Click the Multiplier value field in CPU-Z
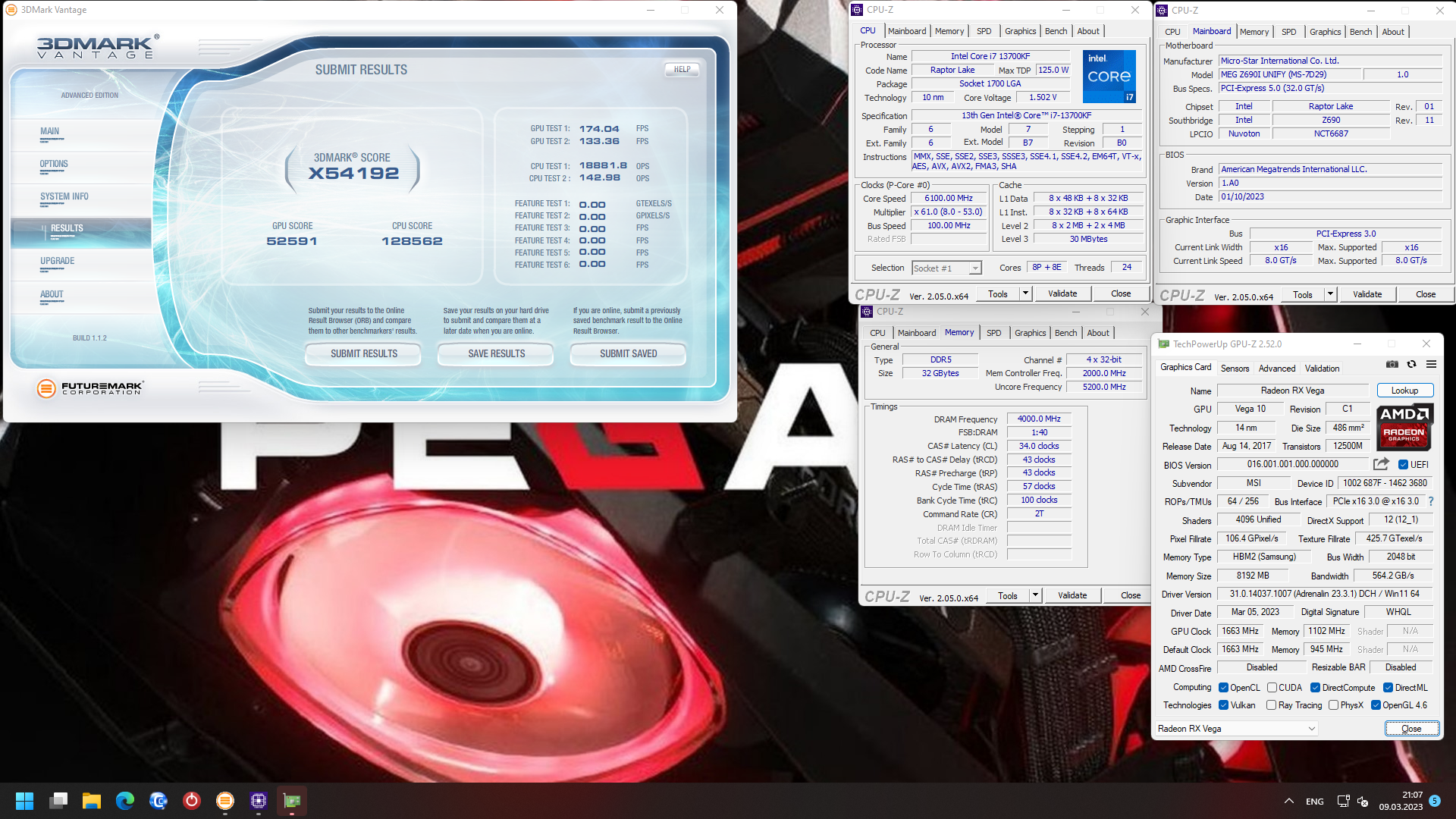 click(949, 212)
